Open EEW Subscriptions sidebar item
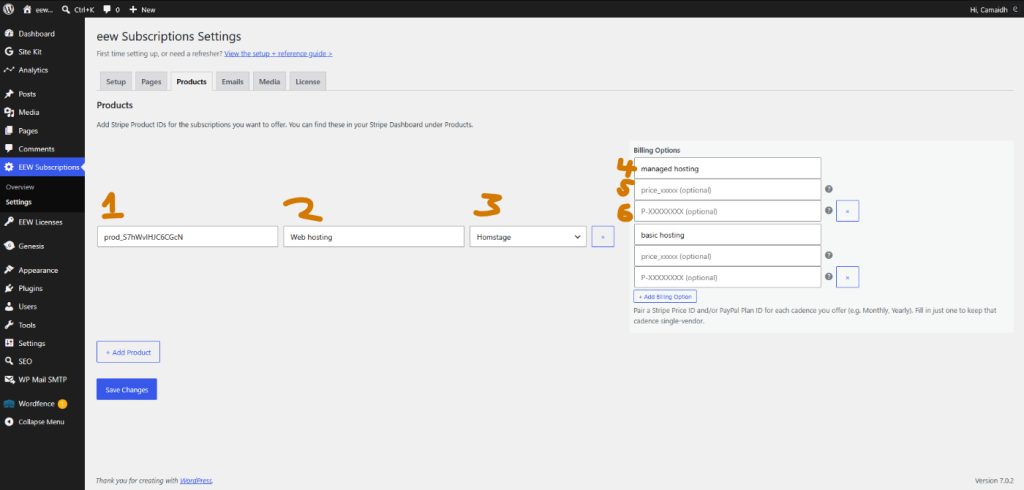This screenshot has width=1024, height=490. pos(42,167)
